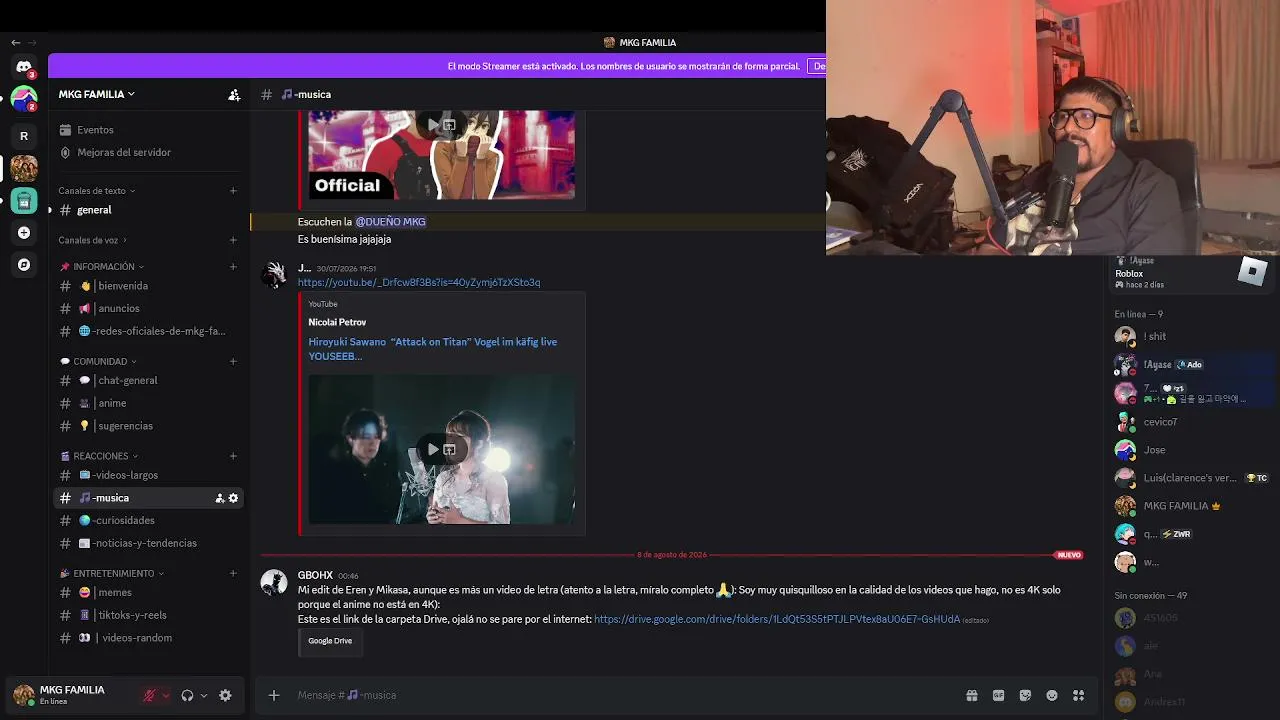Viewport: 1280px width, 720px height.
Task: Click the message input field for musica
Action: coord(620,695)
